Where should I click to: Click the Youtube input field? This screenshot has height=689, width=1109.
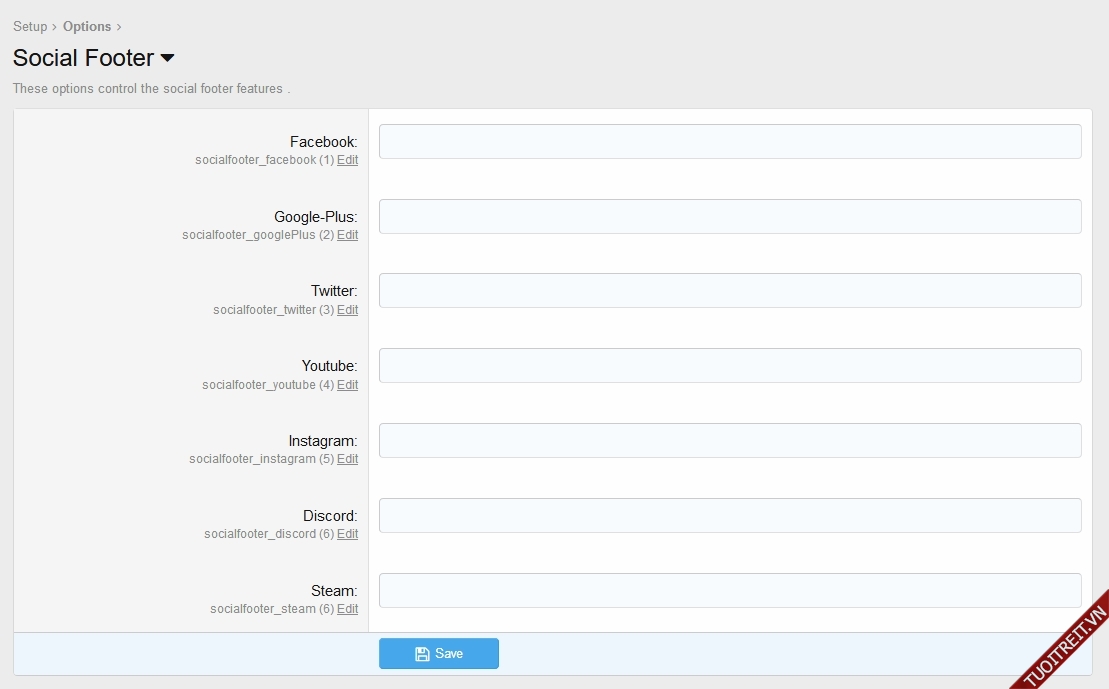coord(730,366)
